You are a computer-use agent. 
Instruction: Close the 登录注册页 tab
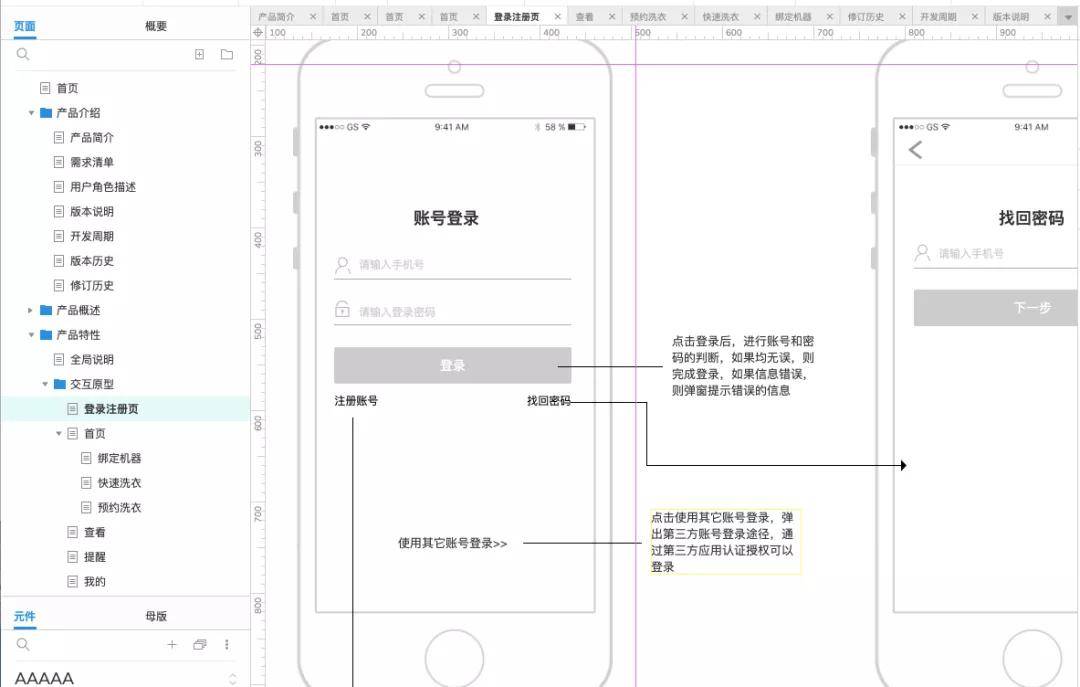pyautogui.click(x=557, y=17)
